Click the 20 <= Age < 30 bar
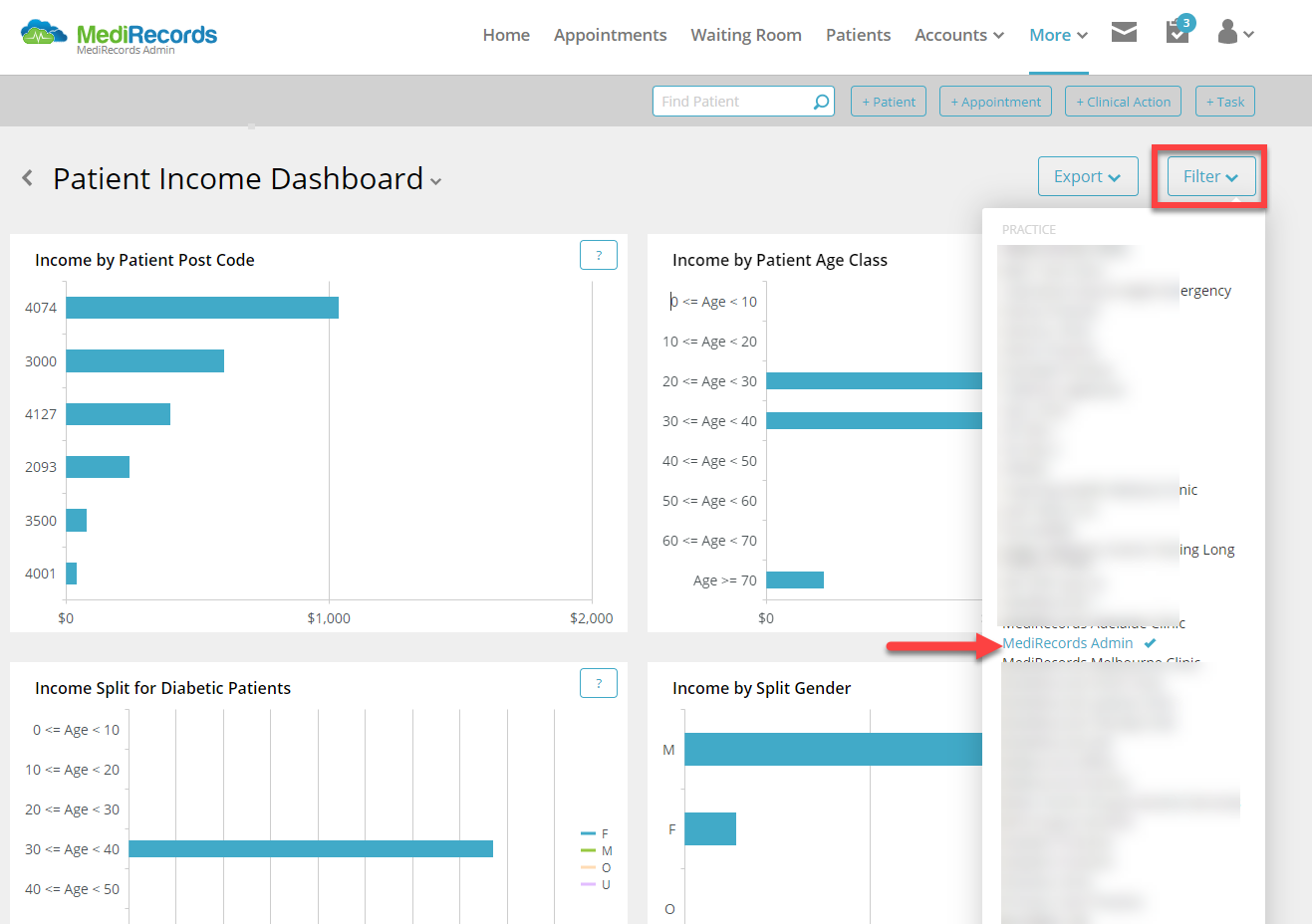Screen dimensions: 1312x924 [874, 380]
